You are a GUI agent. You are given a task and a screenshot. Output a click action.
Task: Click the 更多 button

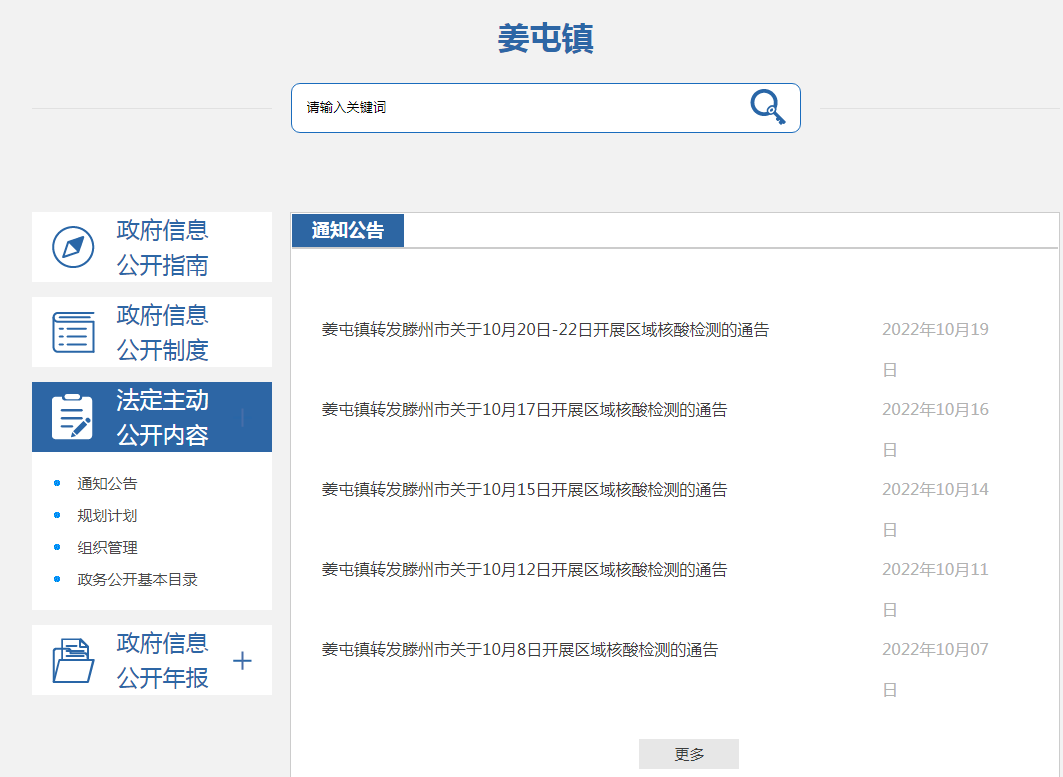pos(689,754)
